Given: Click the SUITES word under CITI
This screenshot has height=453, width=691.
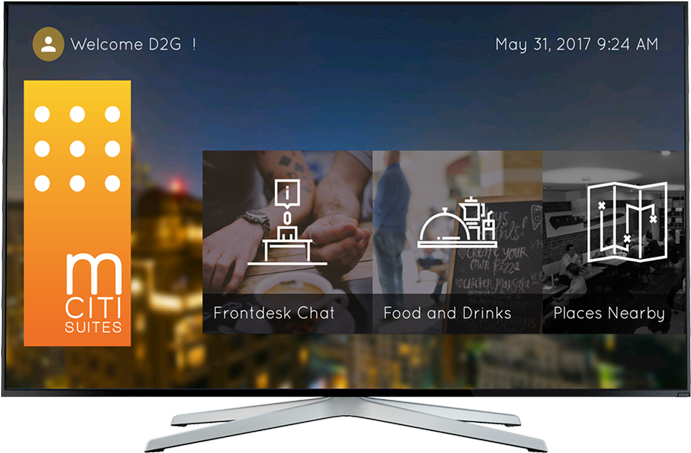Looking at the screenshot, I should point(93,327).
